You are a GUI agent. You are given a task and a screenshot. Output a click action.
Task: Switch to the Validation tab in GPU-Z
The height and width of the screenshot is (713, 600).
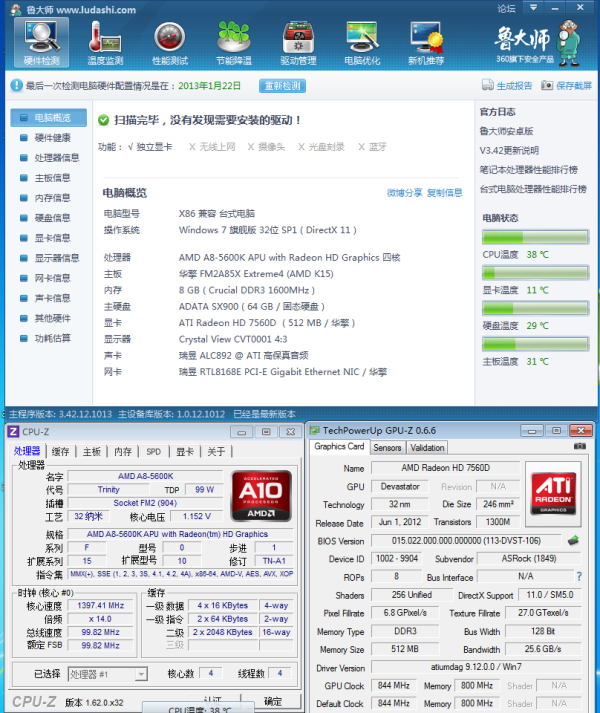click(x=427, y=448)
